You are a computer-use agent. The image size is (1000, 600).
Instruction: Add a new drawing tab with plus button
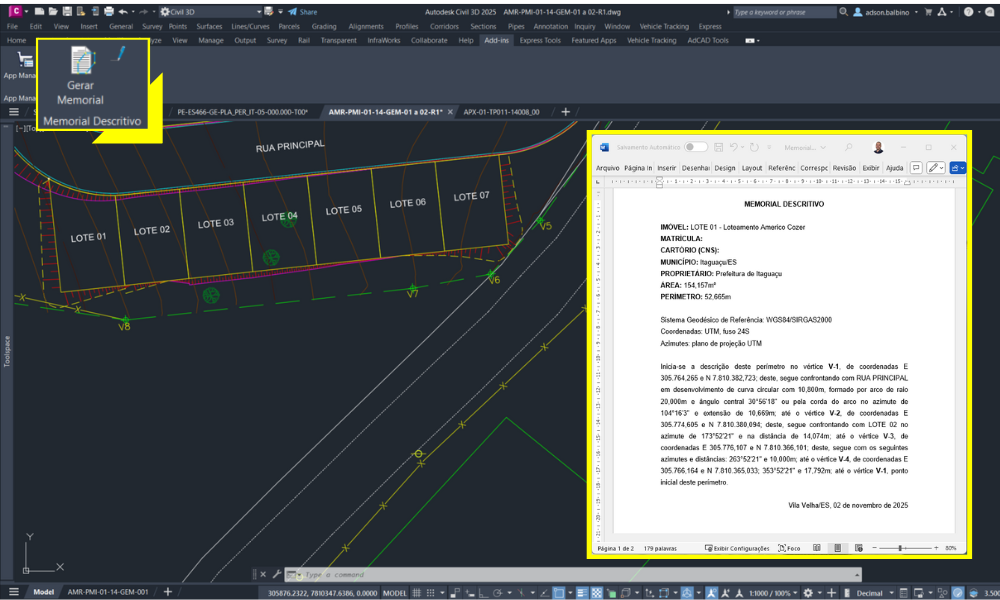tap(565, 112)
